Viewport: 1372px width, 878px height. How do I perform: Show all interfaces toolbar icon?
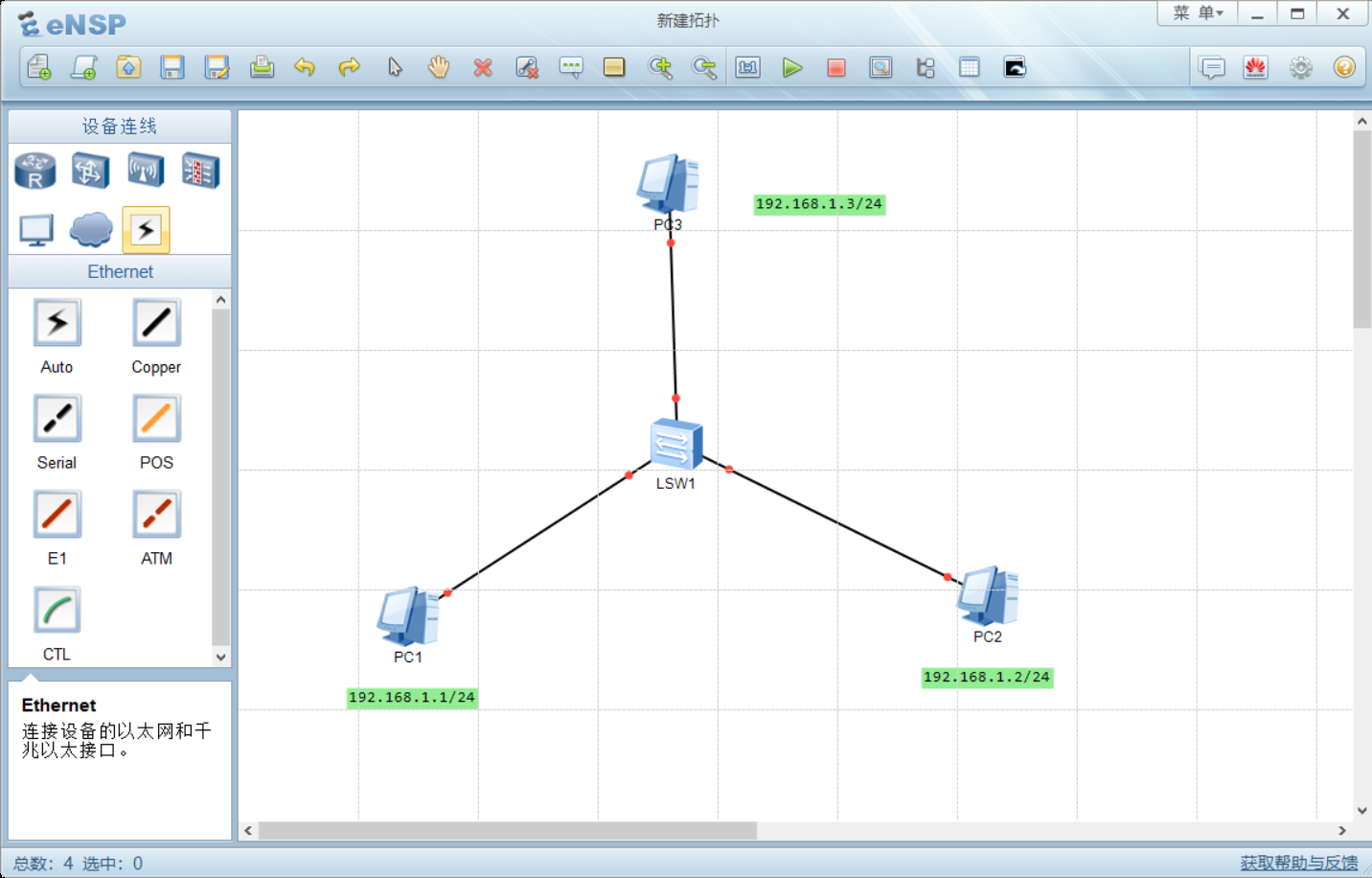926,67
